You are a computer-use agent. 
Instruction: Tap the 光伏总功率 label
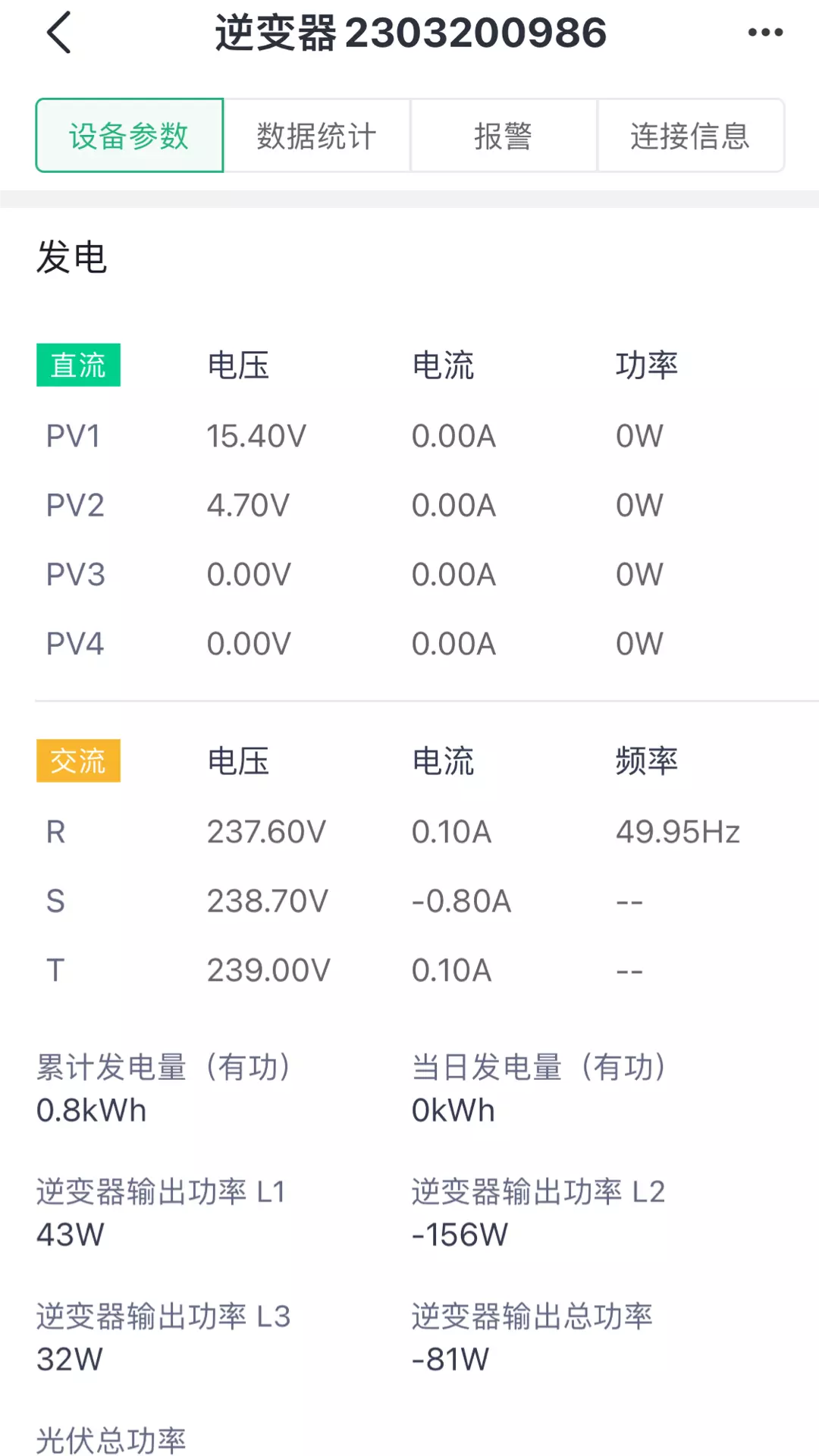click(x=111, y=1440)
